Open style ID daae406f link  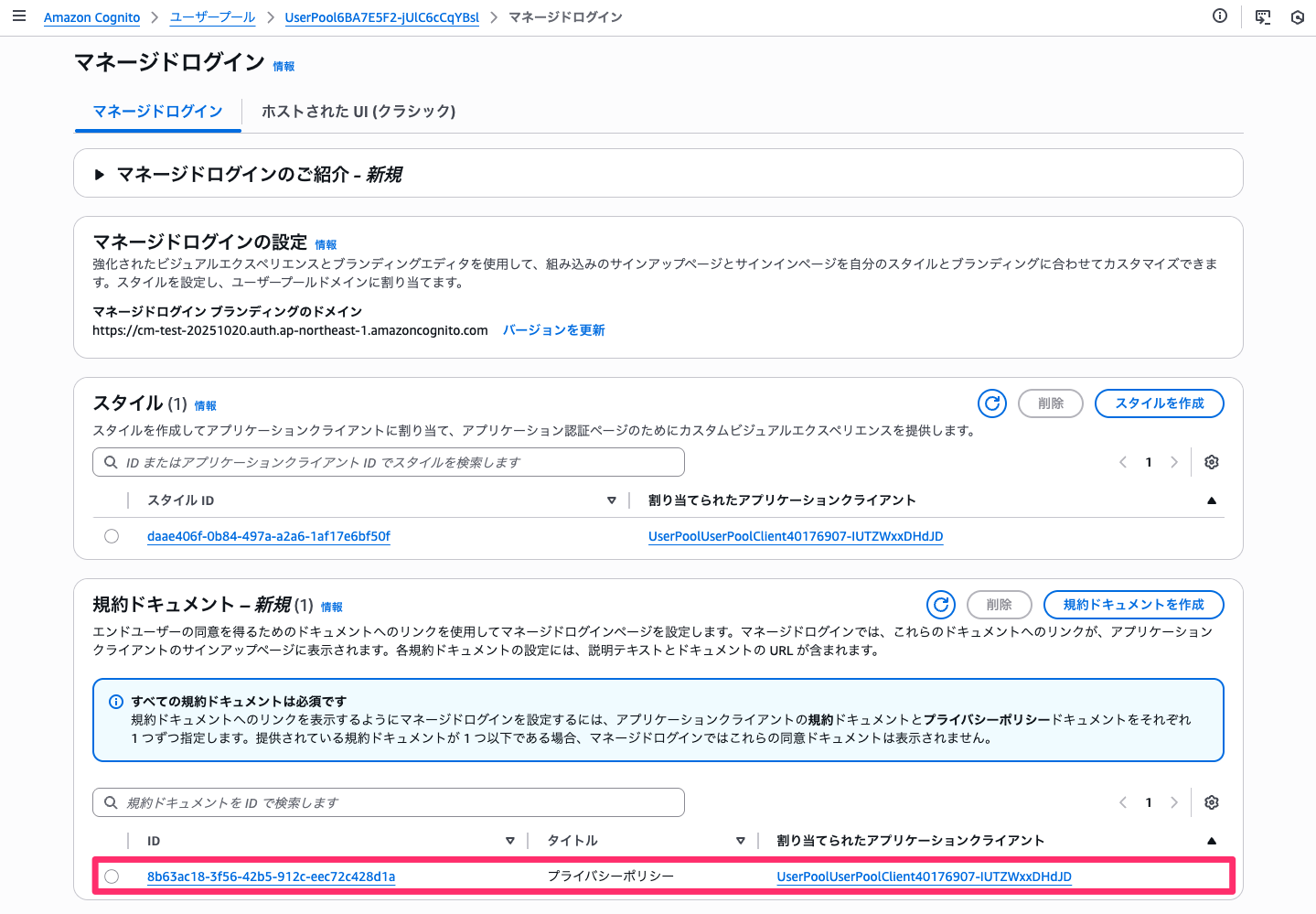point(269,536)
